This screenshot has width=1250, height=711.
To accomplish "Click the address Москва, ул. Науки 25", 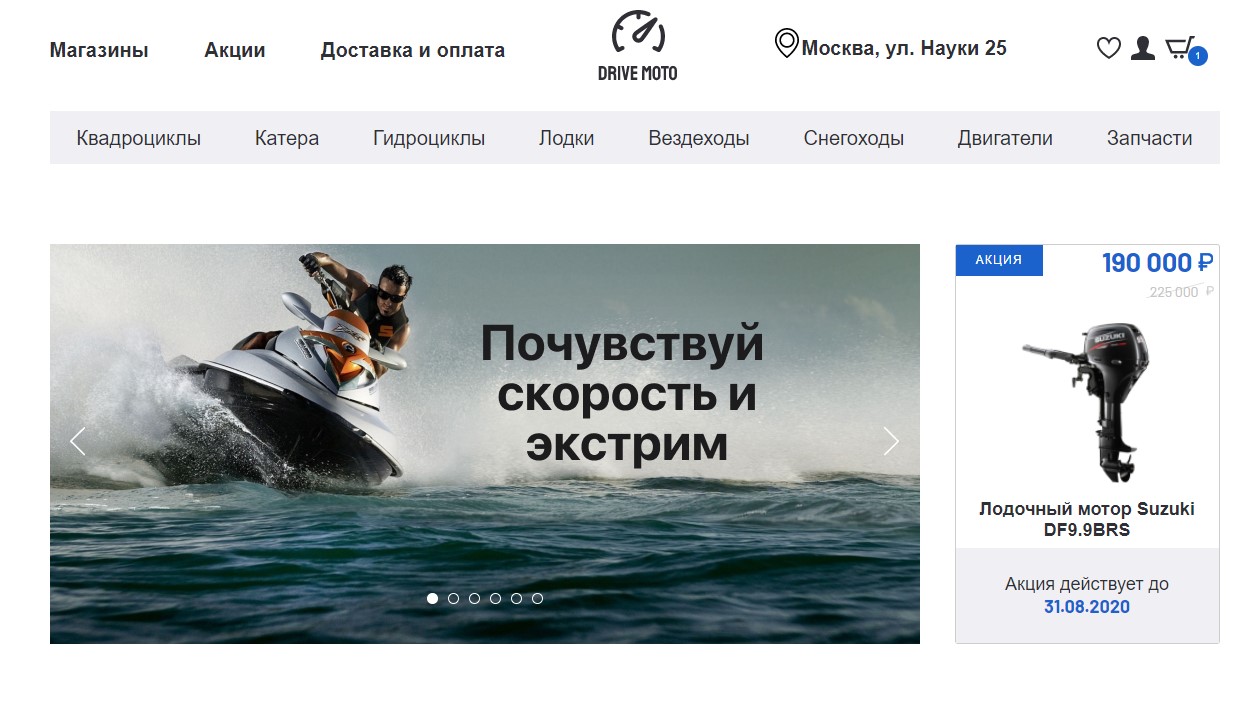I will tap(904, 48).
